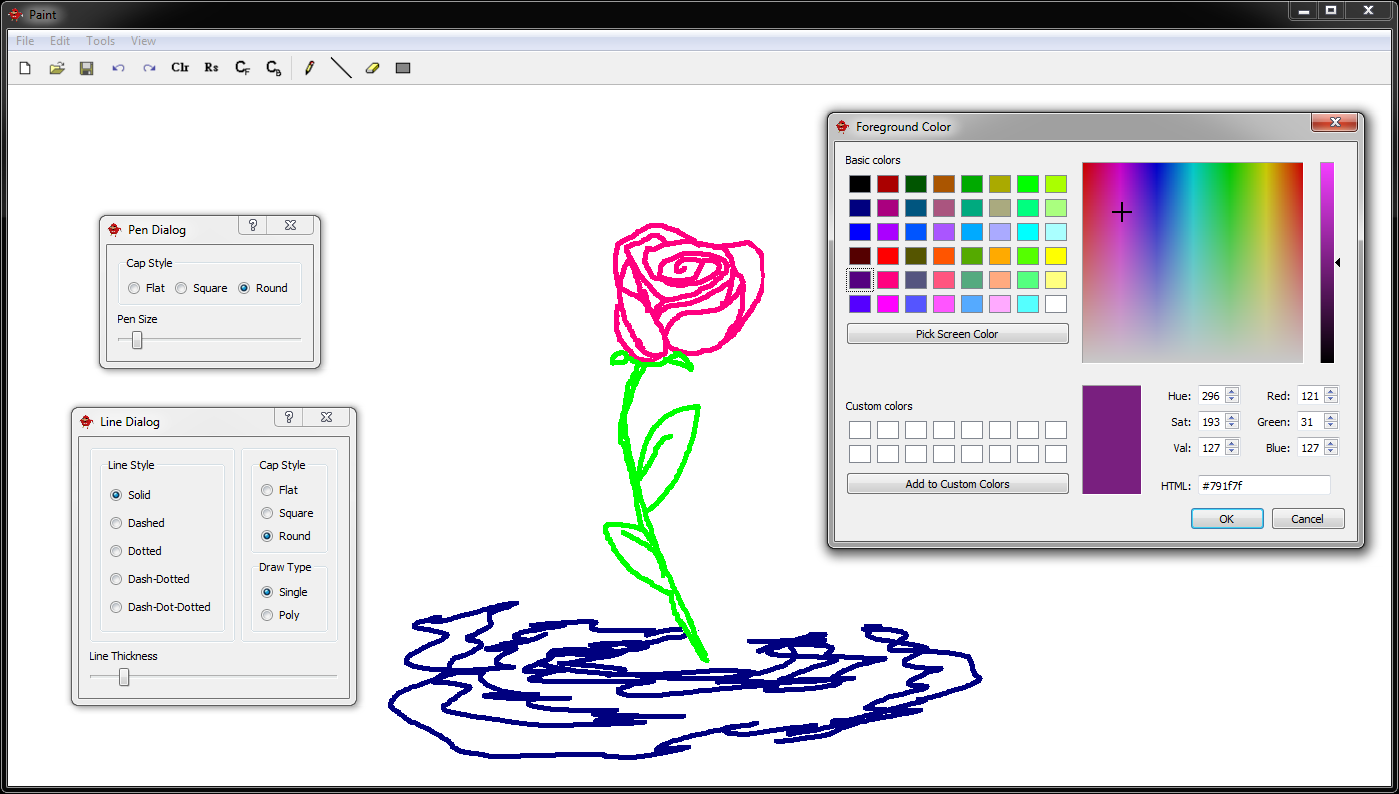This screenshot has width=1399, height=794.
Task: Choose Poly draw type in Line Dialog
Action: click(x=268, y=615)
